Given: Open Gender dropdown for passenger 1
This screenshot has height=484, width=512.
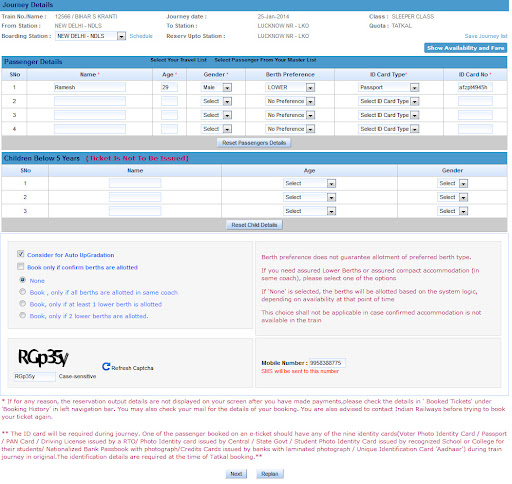Looking at the screenshot, I should coord(216,87).
